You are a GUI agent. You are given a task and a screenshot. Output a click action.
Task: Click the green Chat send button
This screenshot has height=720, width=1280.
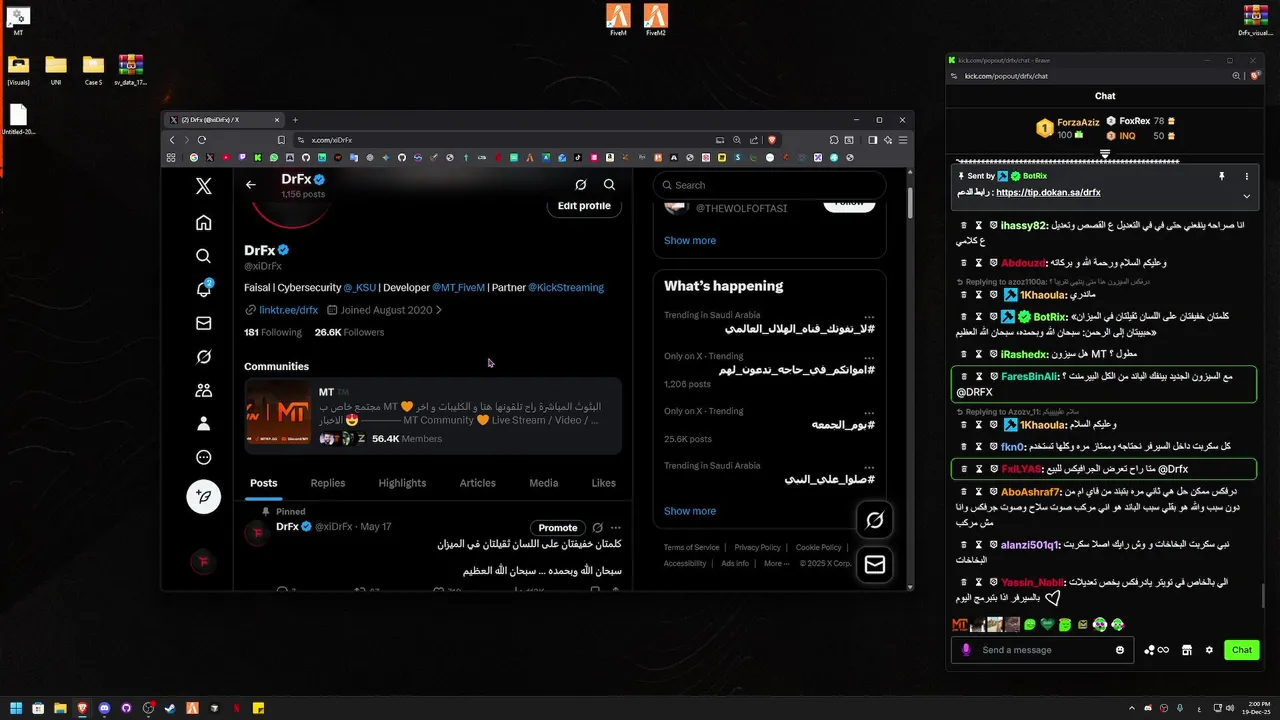tap(1242, 650)
